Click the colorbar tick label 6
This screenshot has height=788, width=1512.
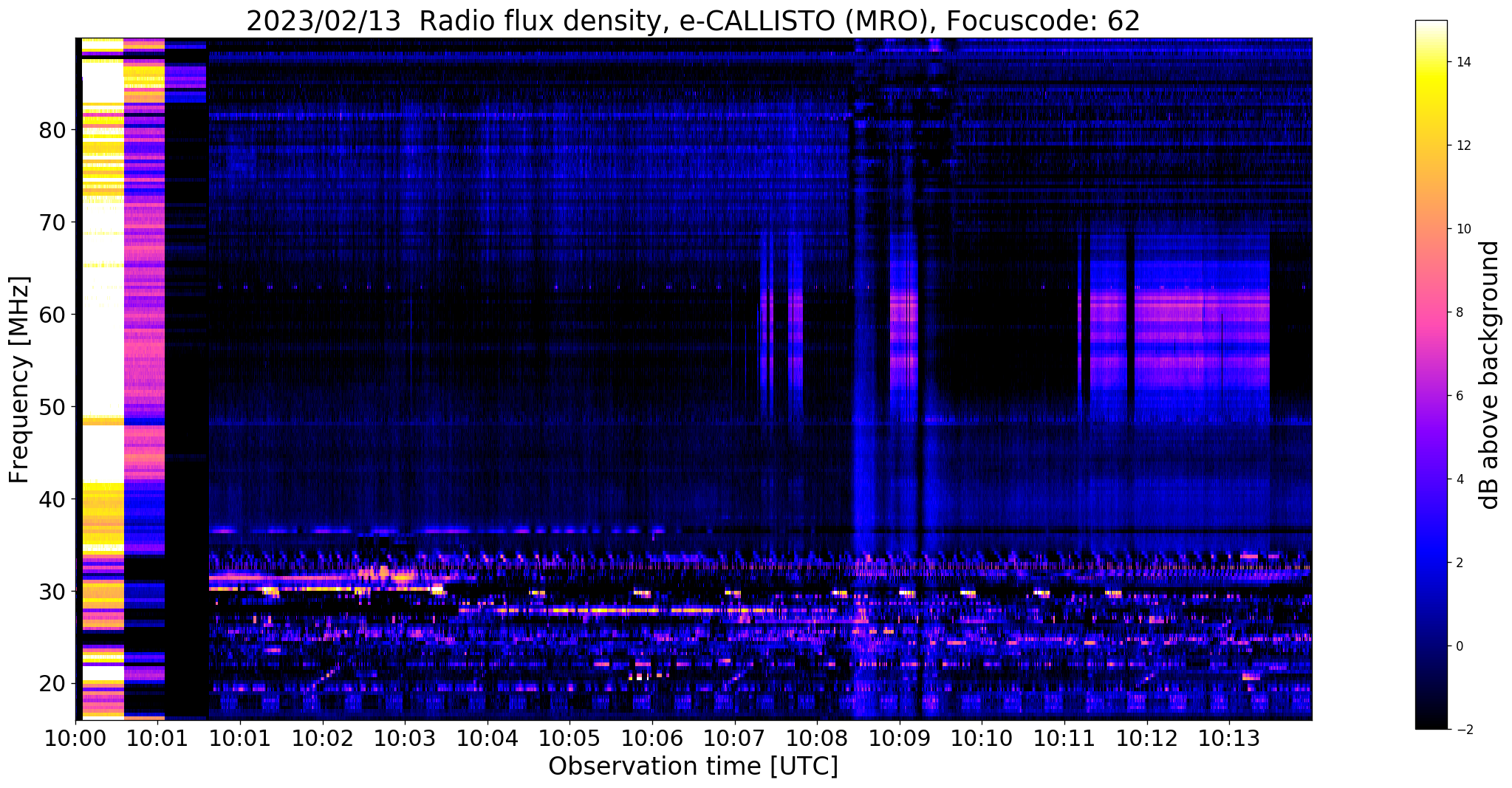click(1459, 396)
